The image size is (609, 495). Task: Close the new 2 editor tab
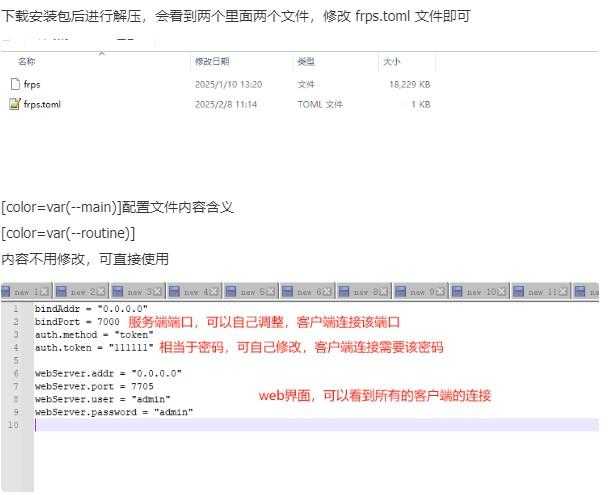(100, 291)
